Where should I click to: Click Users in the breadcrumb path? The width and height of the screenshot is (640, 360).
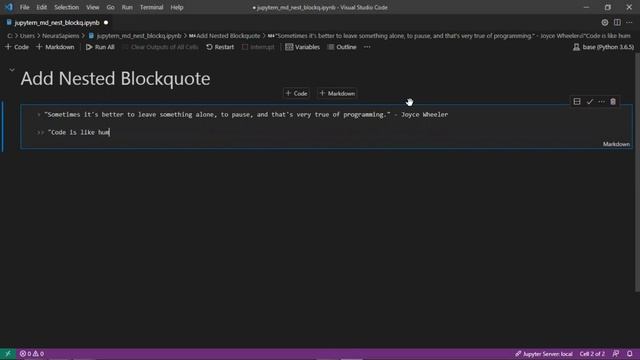[x=27, y=36]
